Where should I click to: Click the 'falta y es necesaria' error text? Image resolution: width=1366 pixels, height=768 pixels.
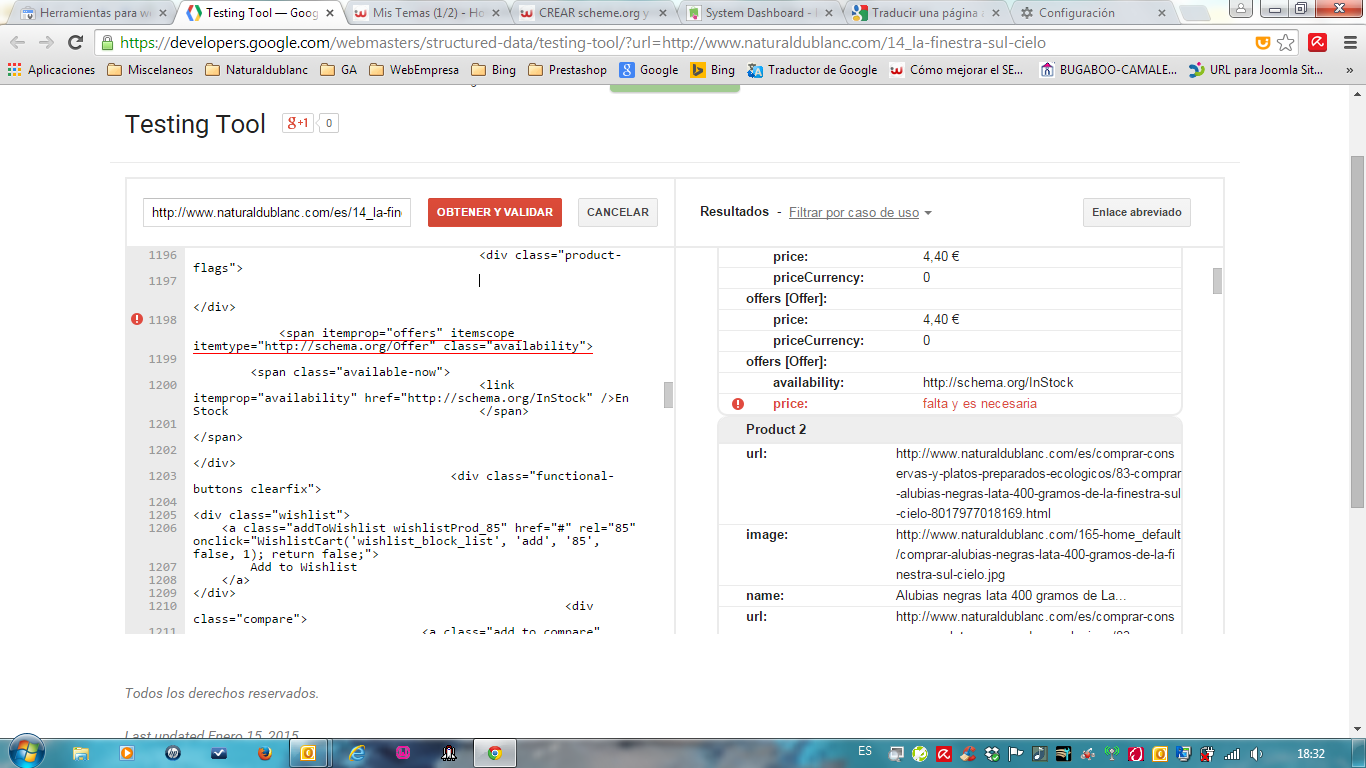(980, 404)
